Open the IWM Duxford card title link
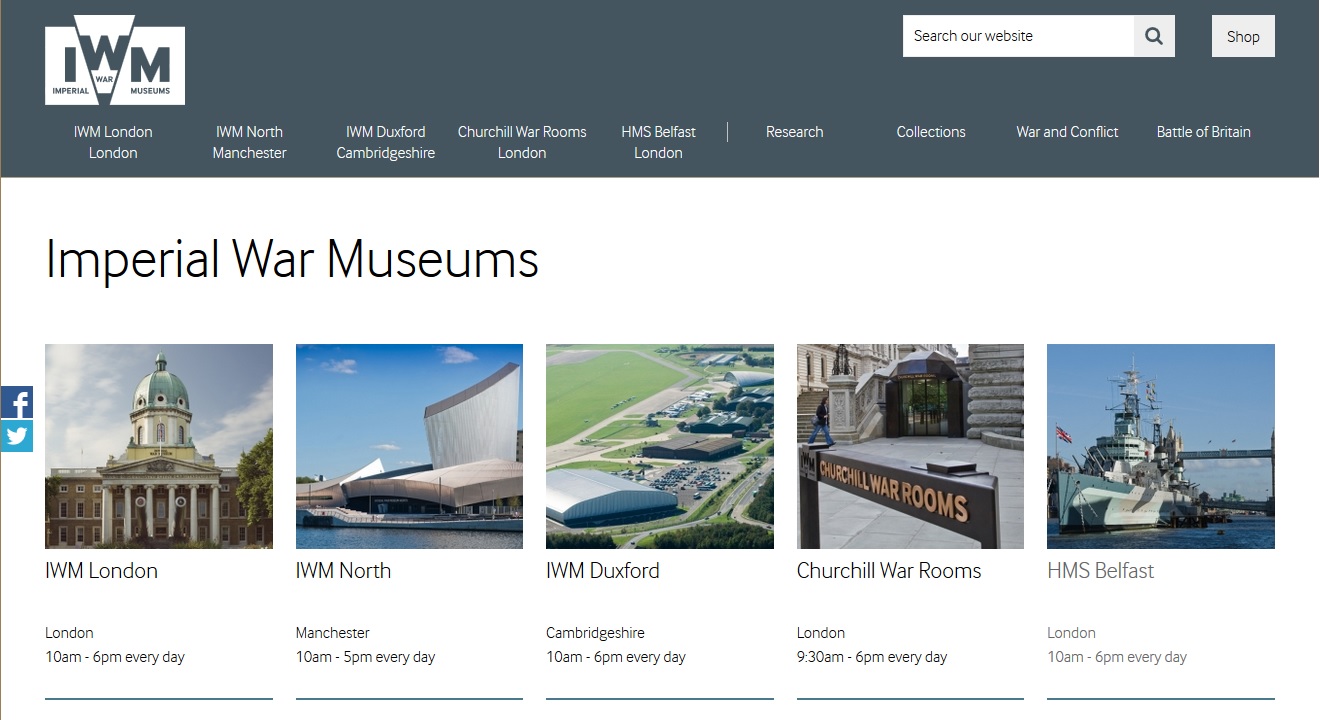Screen dimensions: 1320x720 pos(603,571)
